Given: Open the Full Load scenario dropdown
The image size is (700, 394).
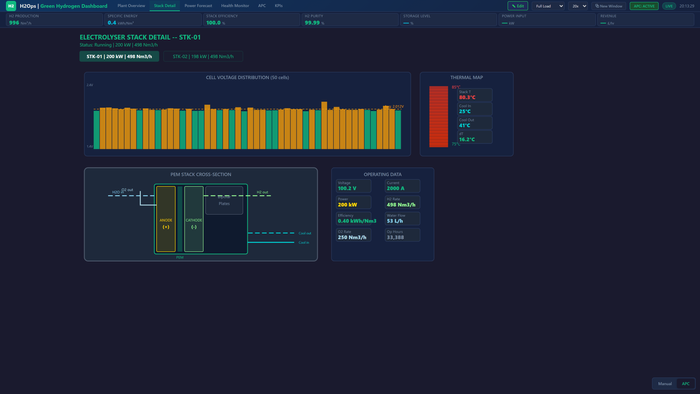Looking at the screenshot, I should point(549,6).
